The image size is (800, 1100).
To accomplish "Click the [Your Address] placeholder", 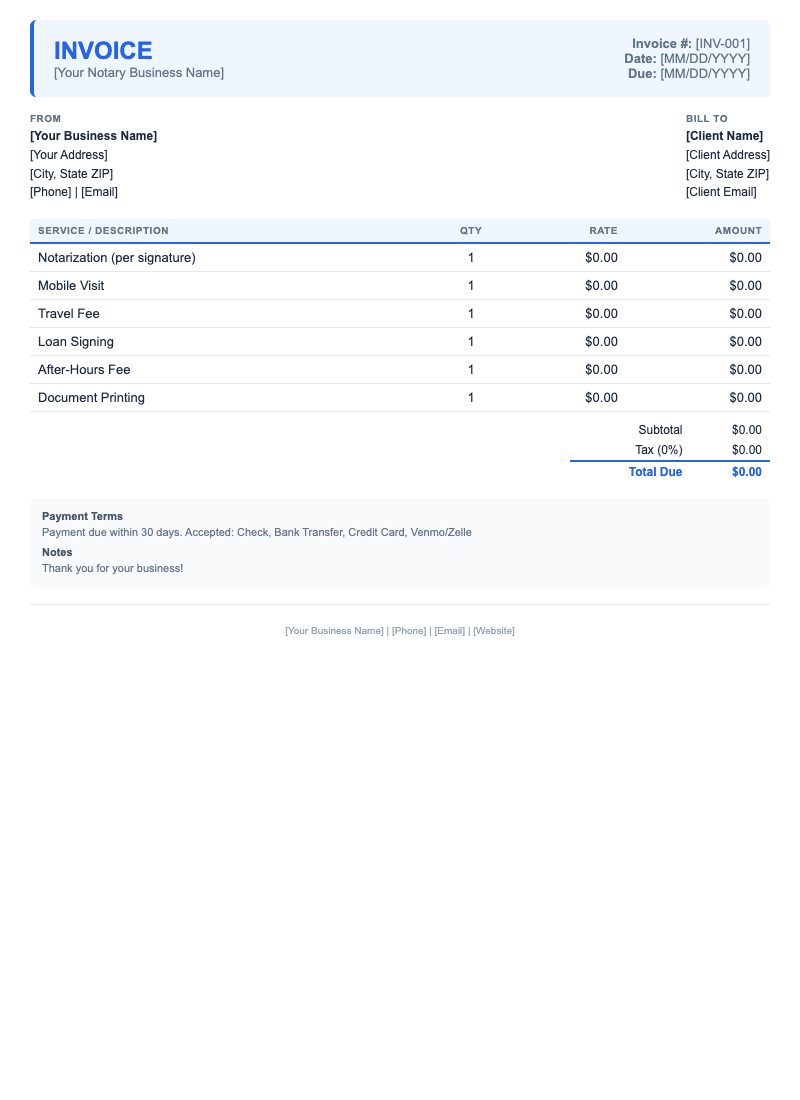I will pos(69,155).
